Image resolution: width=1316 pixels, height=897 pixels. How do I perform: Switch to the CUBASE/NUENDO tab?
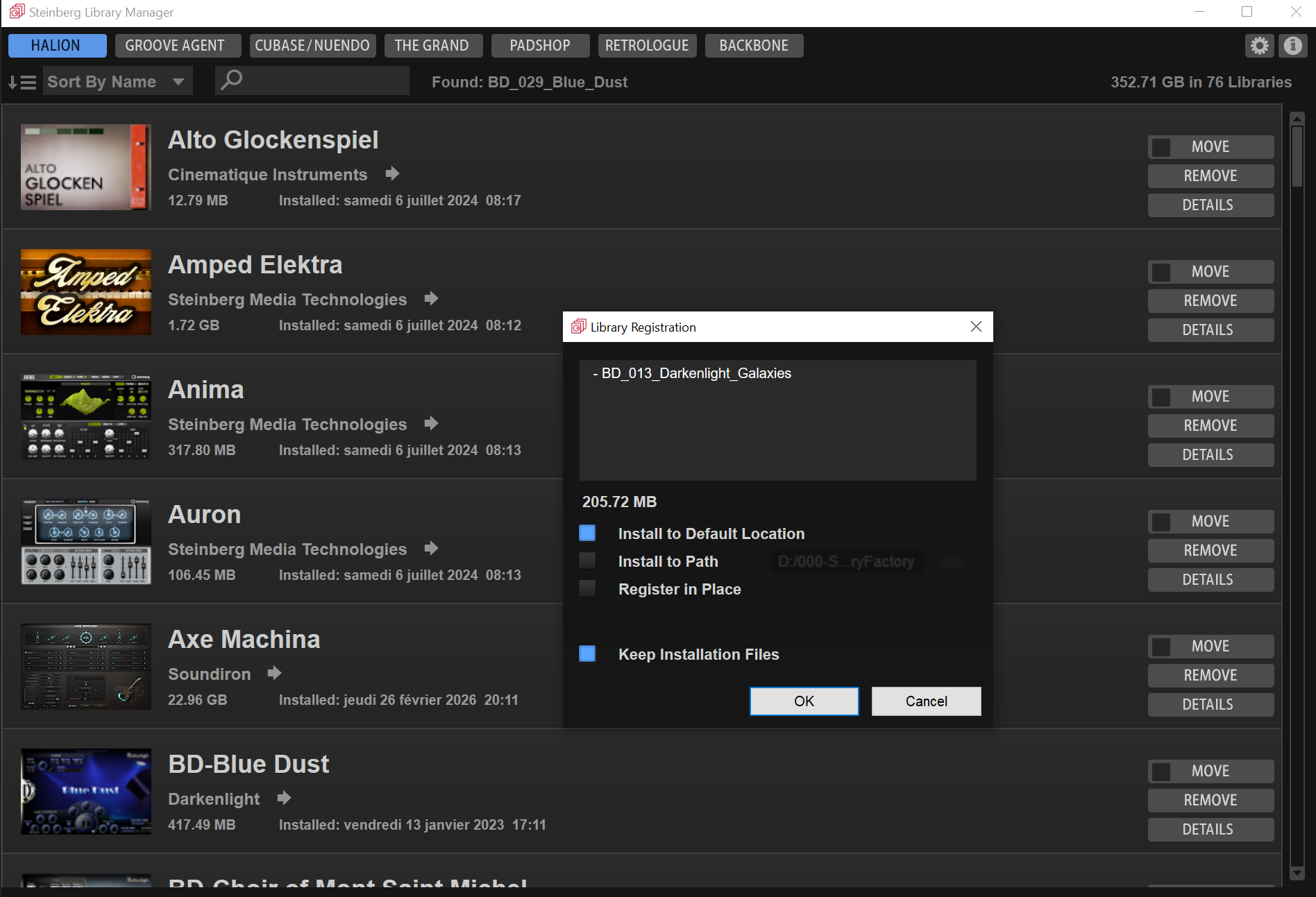312,46
